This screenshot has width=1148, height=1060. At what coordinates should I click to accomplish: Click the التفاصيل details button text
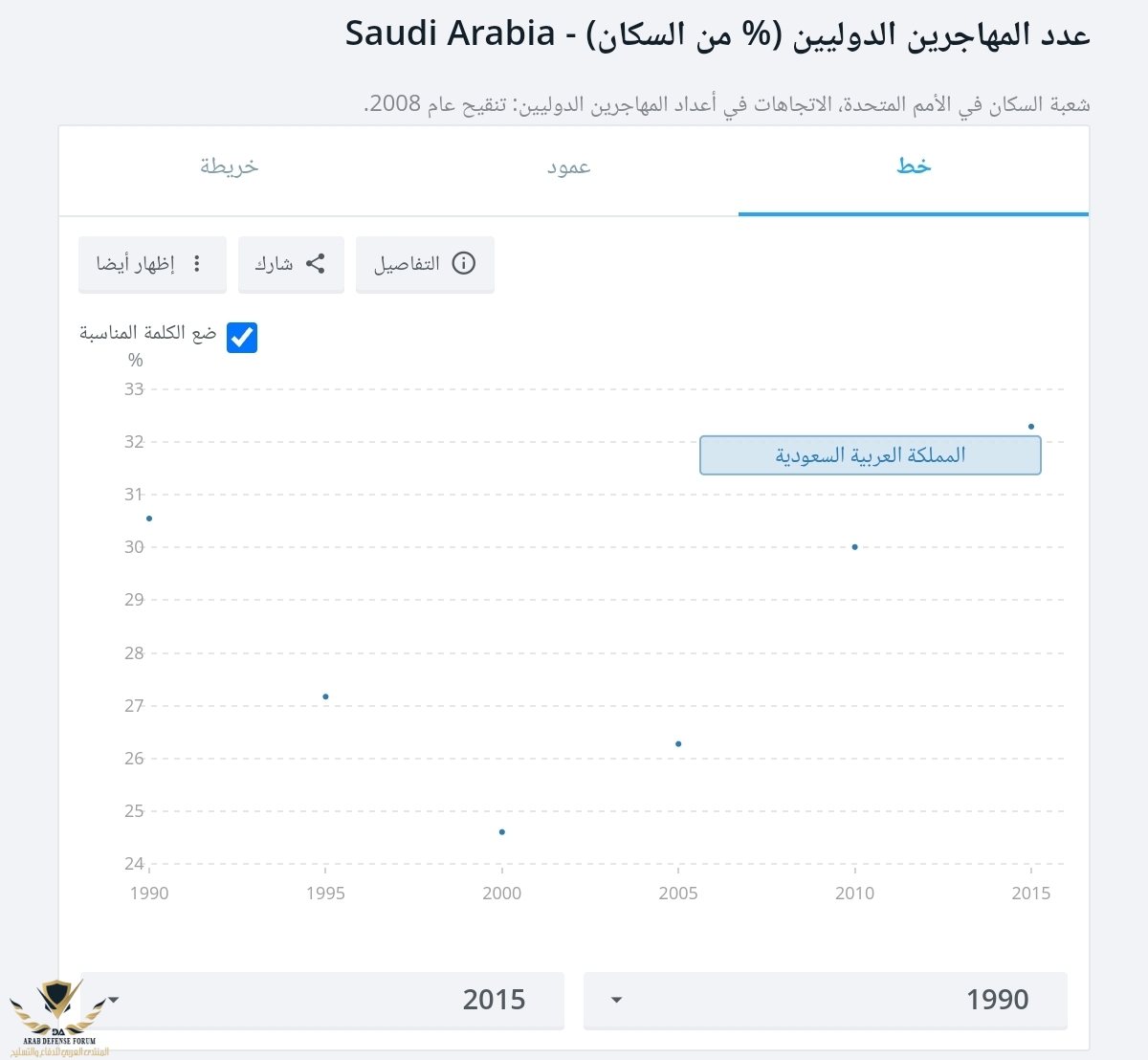pos(407,263)
